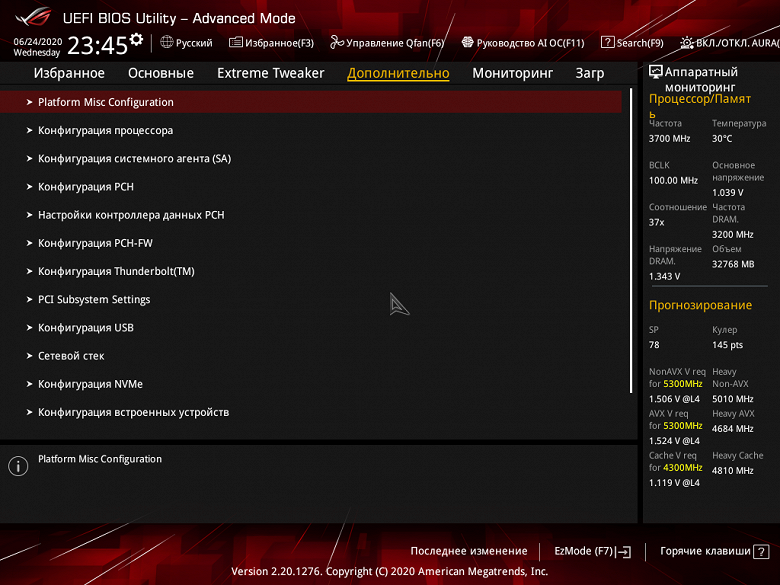This screenshot has width=780, height=585.
Task: Click the hardware monitor screen icon
Action: (656, 72)
